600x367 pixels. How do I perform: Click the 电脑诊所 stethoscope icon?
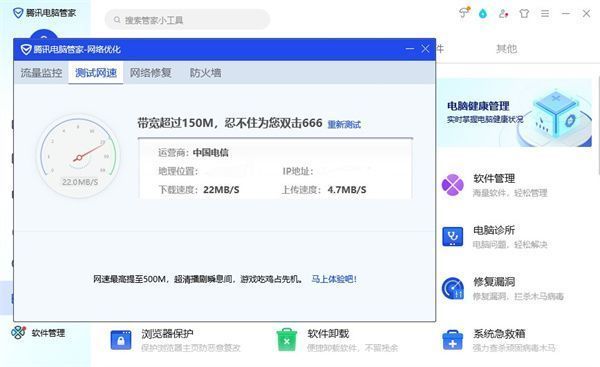[x=453, y=237]
